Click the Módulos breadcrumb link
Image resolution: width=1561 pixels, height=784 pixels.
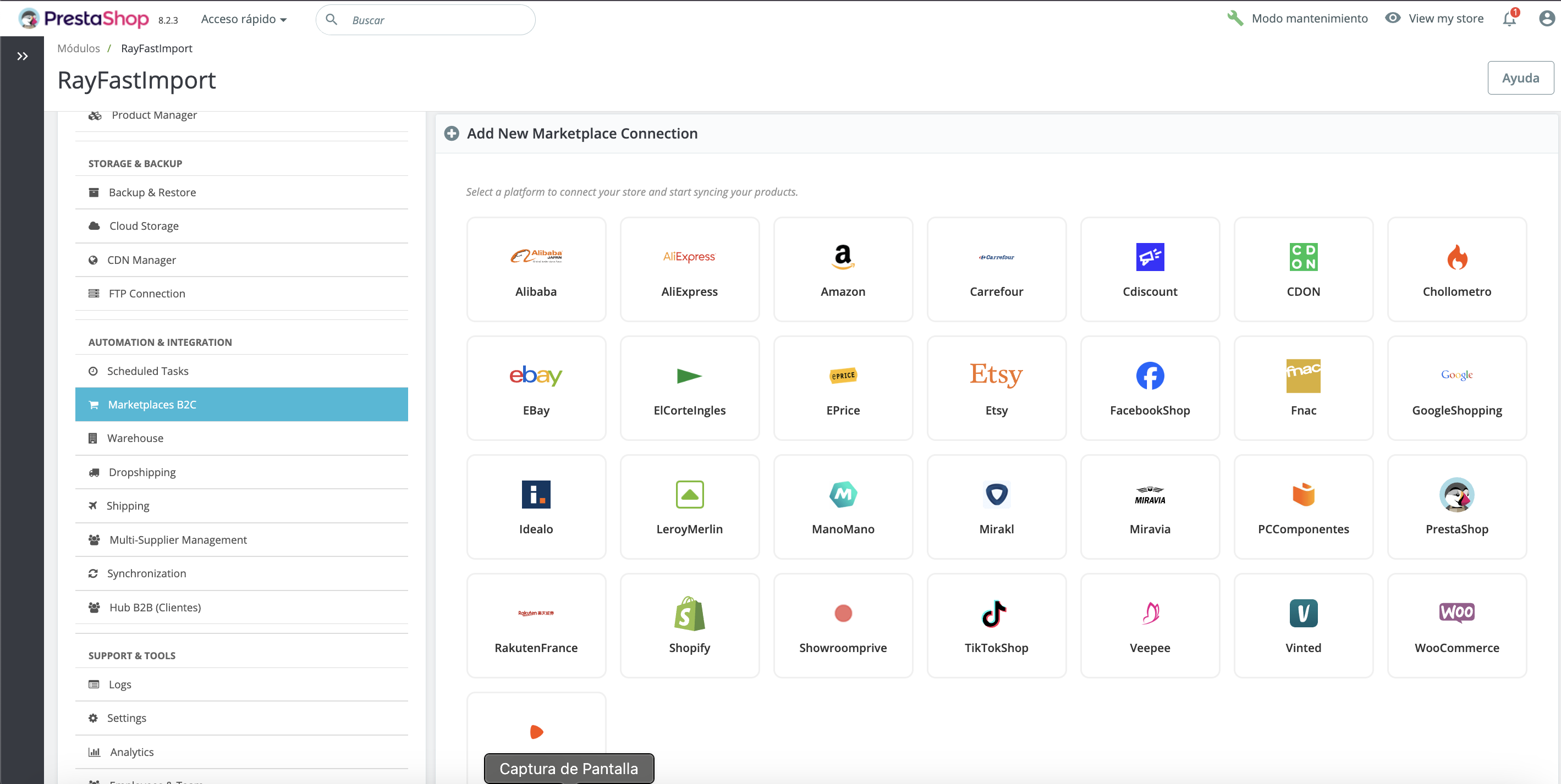pyautogui.click(x=78, y=48)
